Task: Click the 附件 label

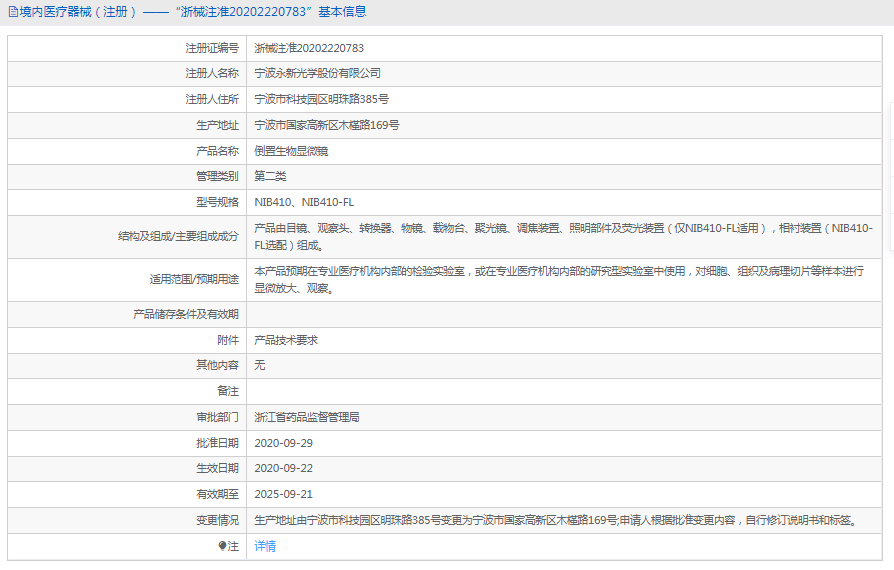Action: (228, 340)
